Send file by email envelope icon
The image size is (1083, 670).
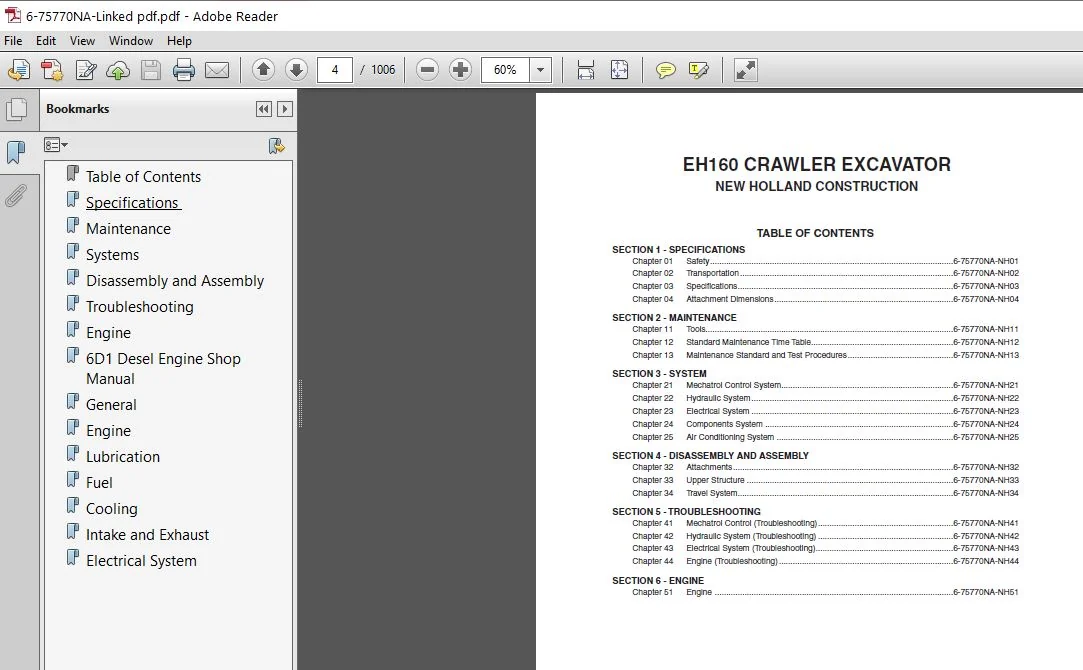click(217, 70)
